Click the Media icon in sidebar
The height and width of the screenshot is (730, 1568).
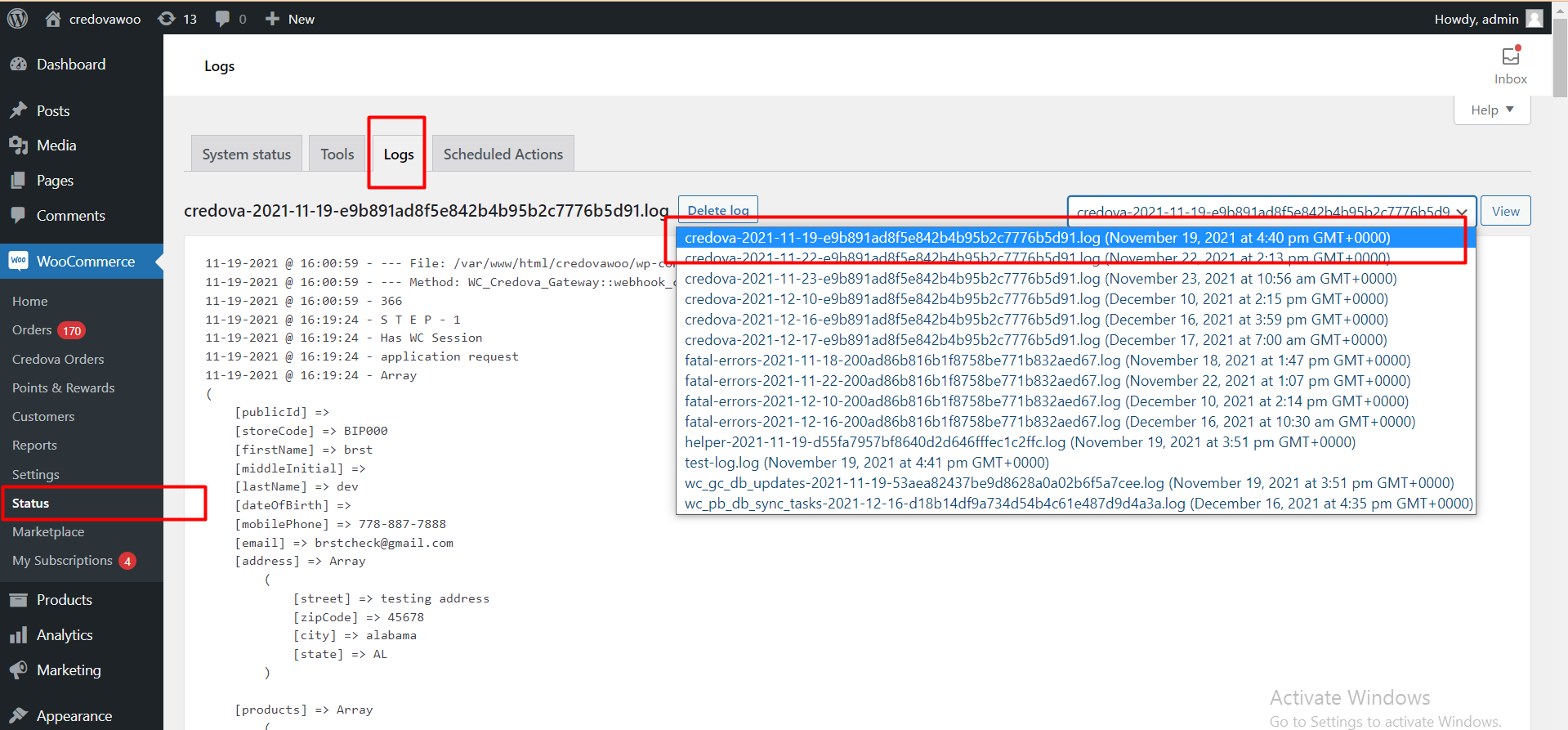tap(18, 145)
